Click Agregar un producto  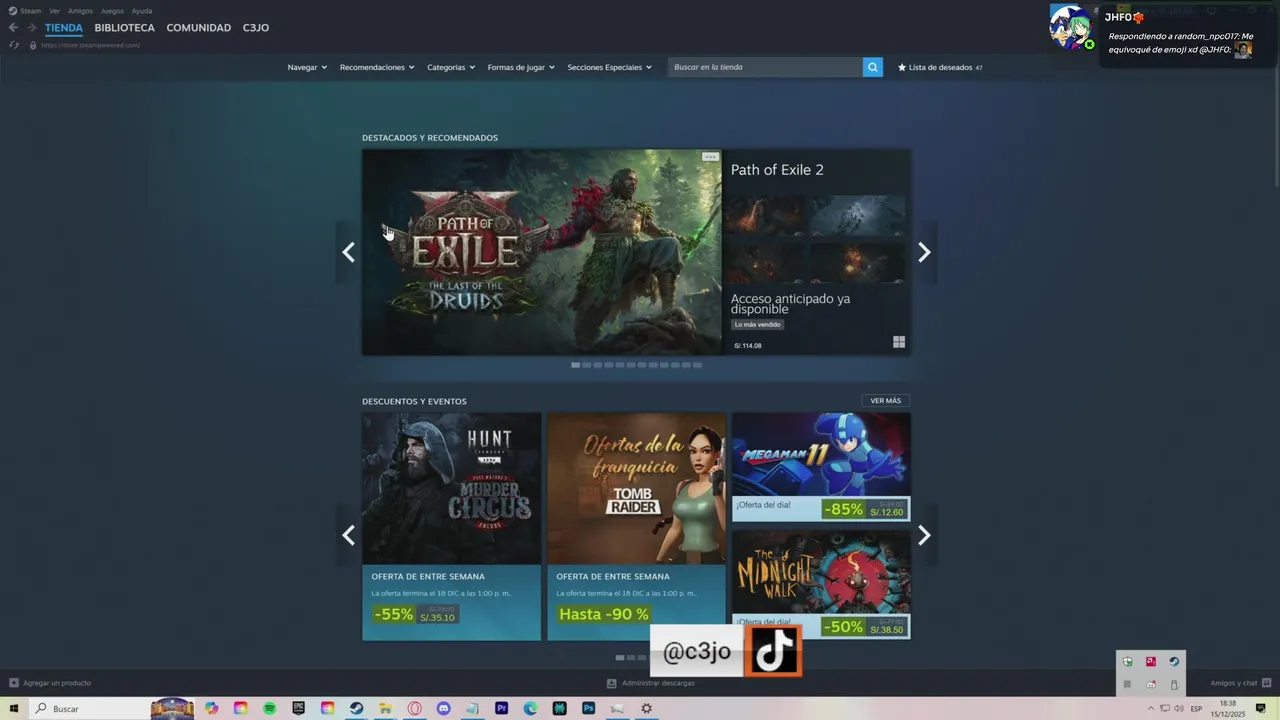(x=50, y=683)
